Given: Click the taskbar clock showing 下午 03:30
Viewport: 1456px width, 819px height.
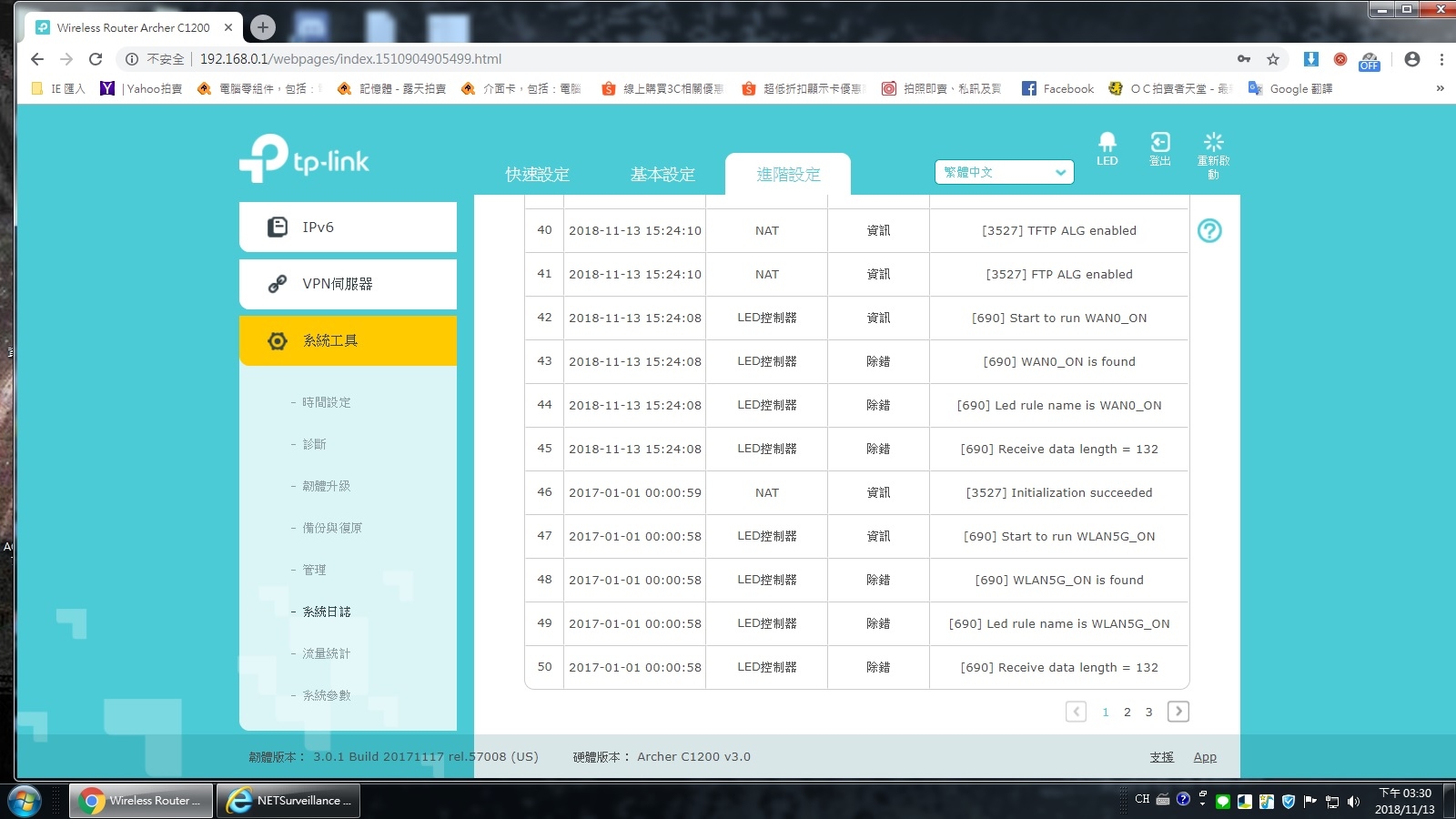Looking at the screenshot, I should coord(1405,801).
